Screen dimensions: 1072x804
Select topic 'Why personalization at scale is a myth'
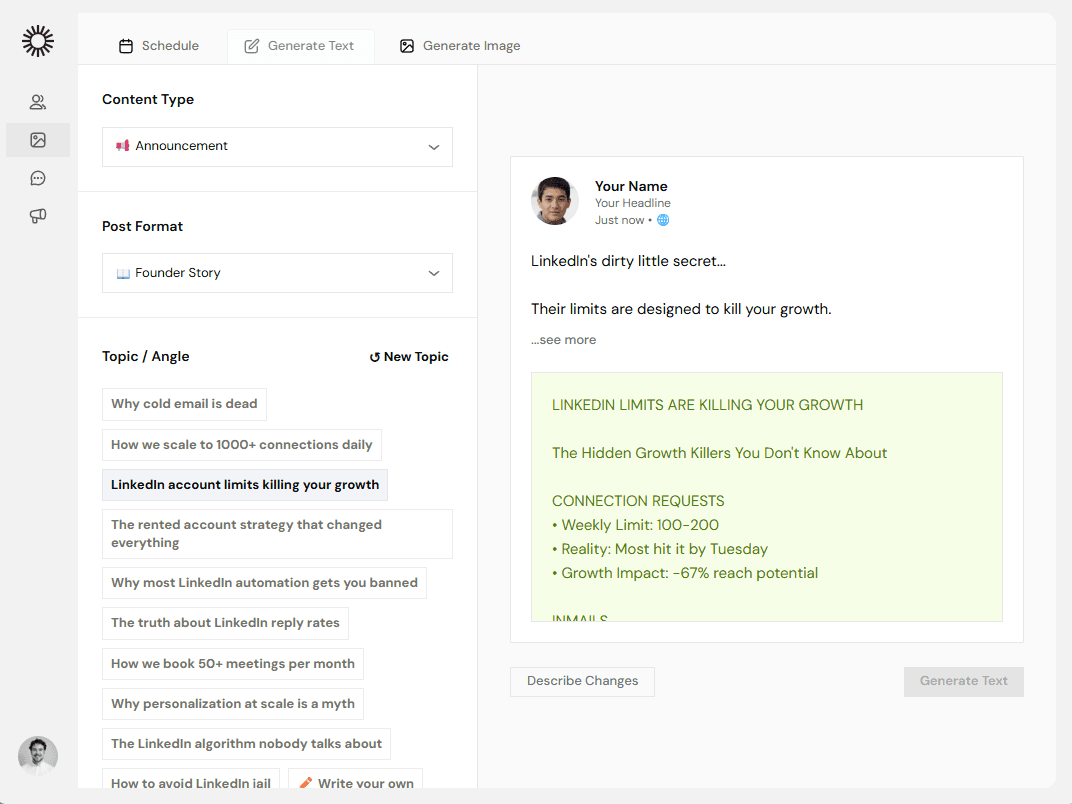pyautogui.click(x=233, y=704)
